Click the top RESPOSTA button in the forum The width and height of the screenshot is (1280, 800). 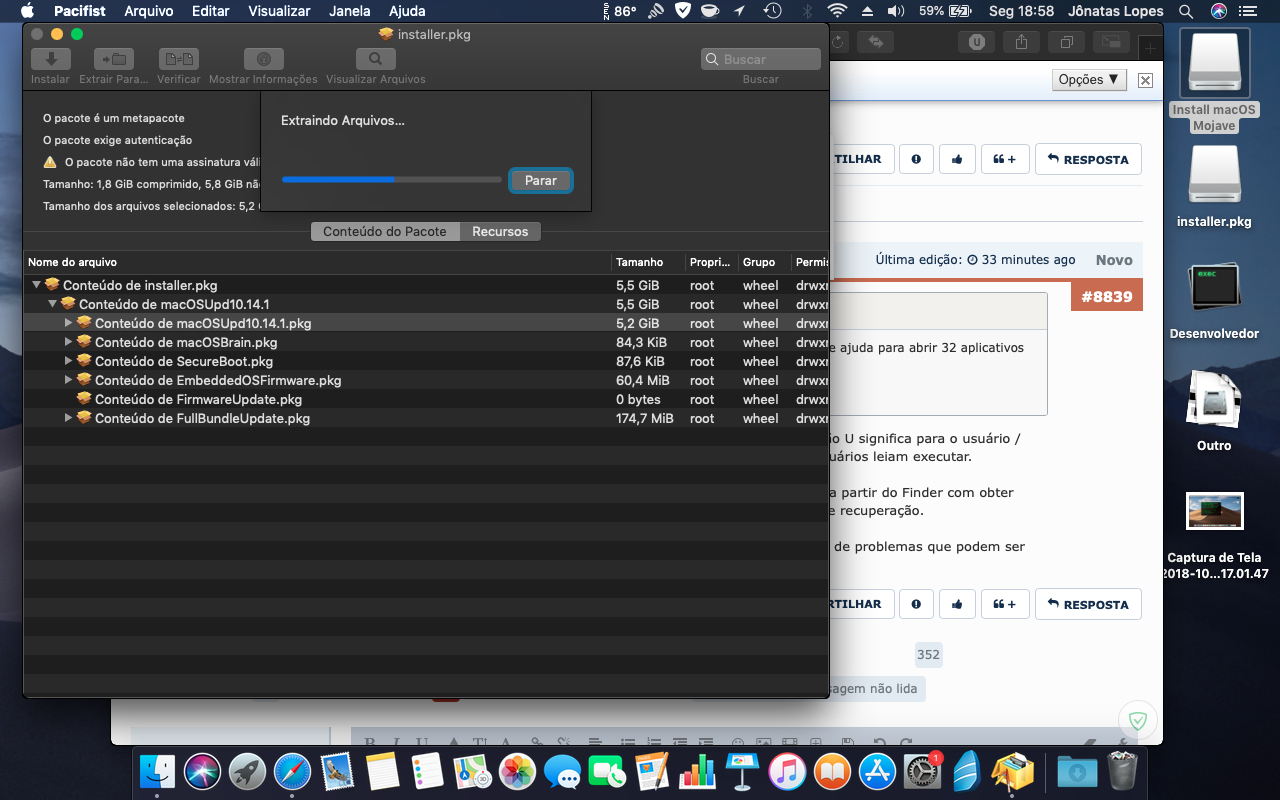1087,159
